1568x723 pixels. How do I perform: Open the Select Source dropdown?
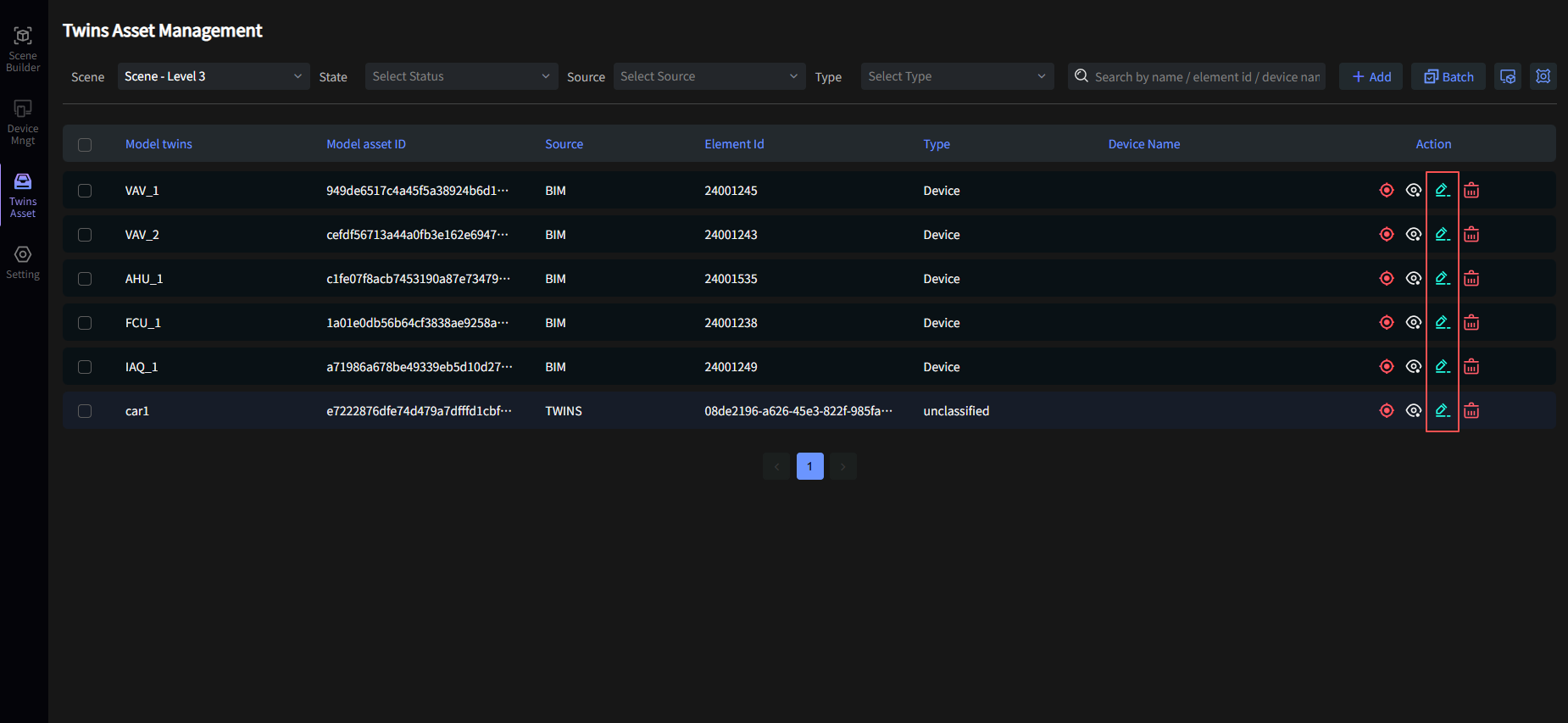(709, 76)
